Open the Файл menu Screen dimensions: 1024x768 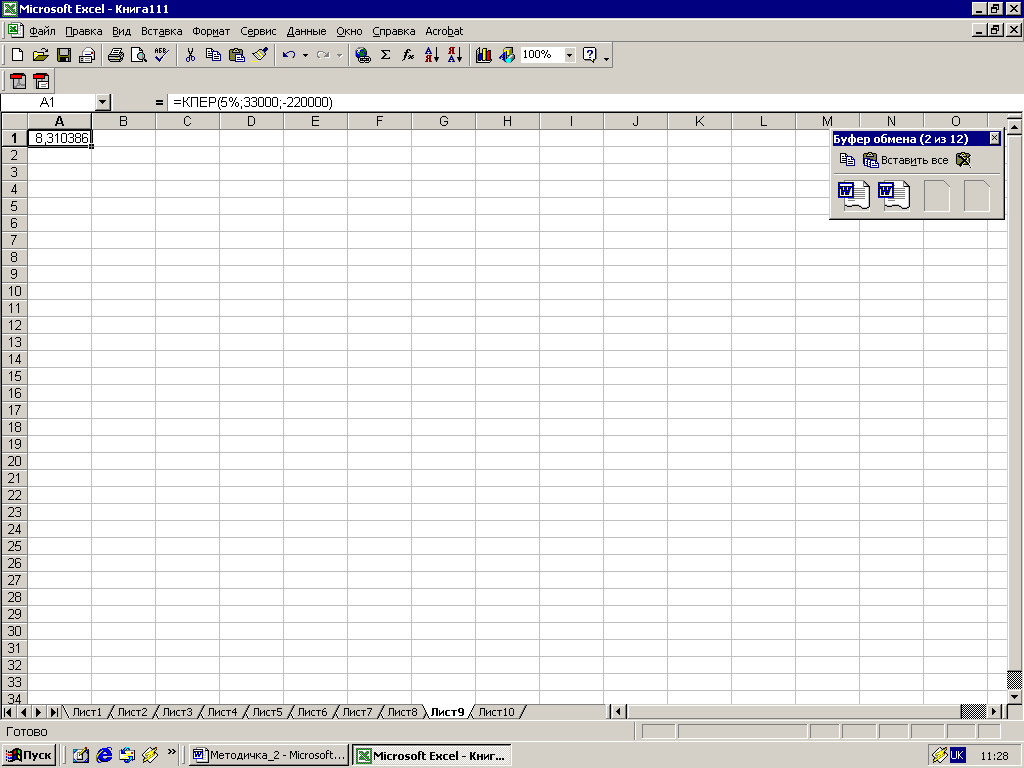42,31
